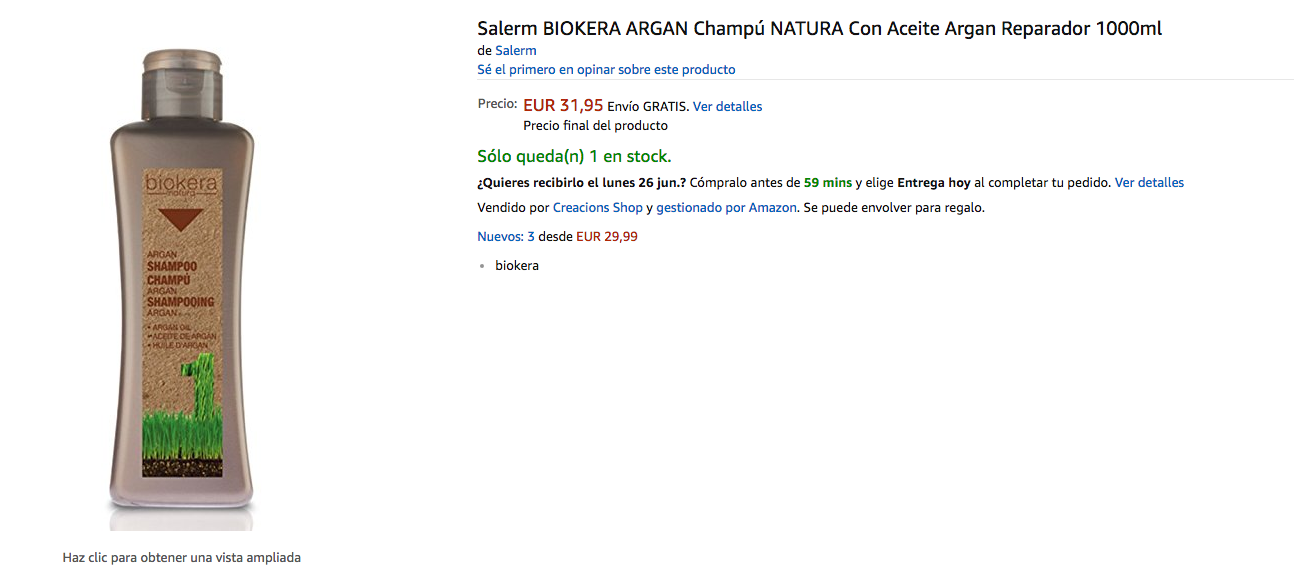This screenshot has width=1294, height=580.
Task: Open 'Ver detalles' after 'completar tu pedido'
Action: point(1149,183)
